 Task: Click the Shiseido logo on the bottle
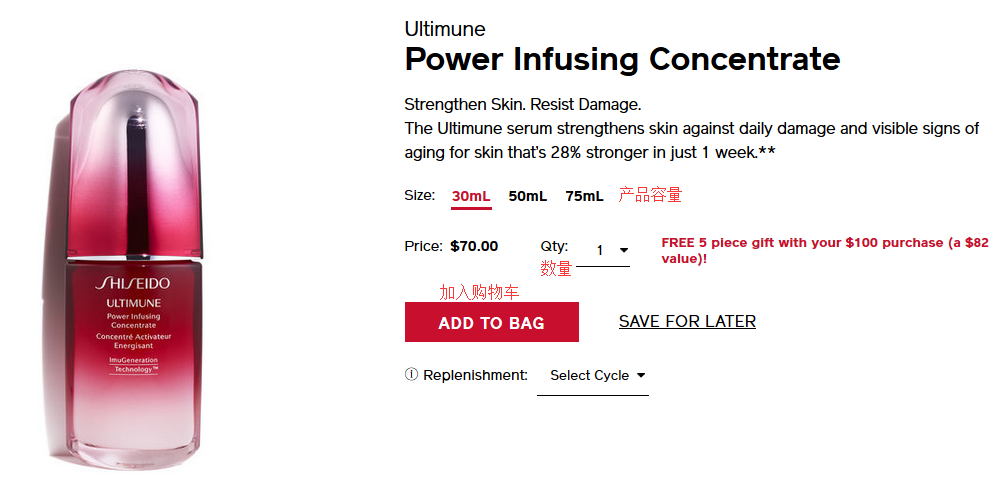pyautogui.click(x=133, y=284)
